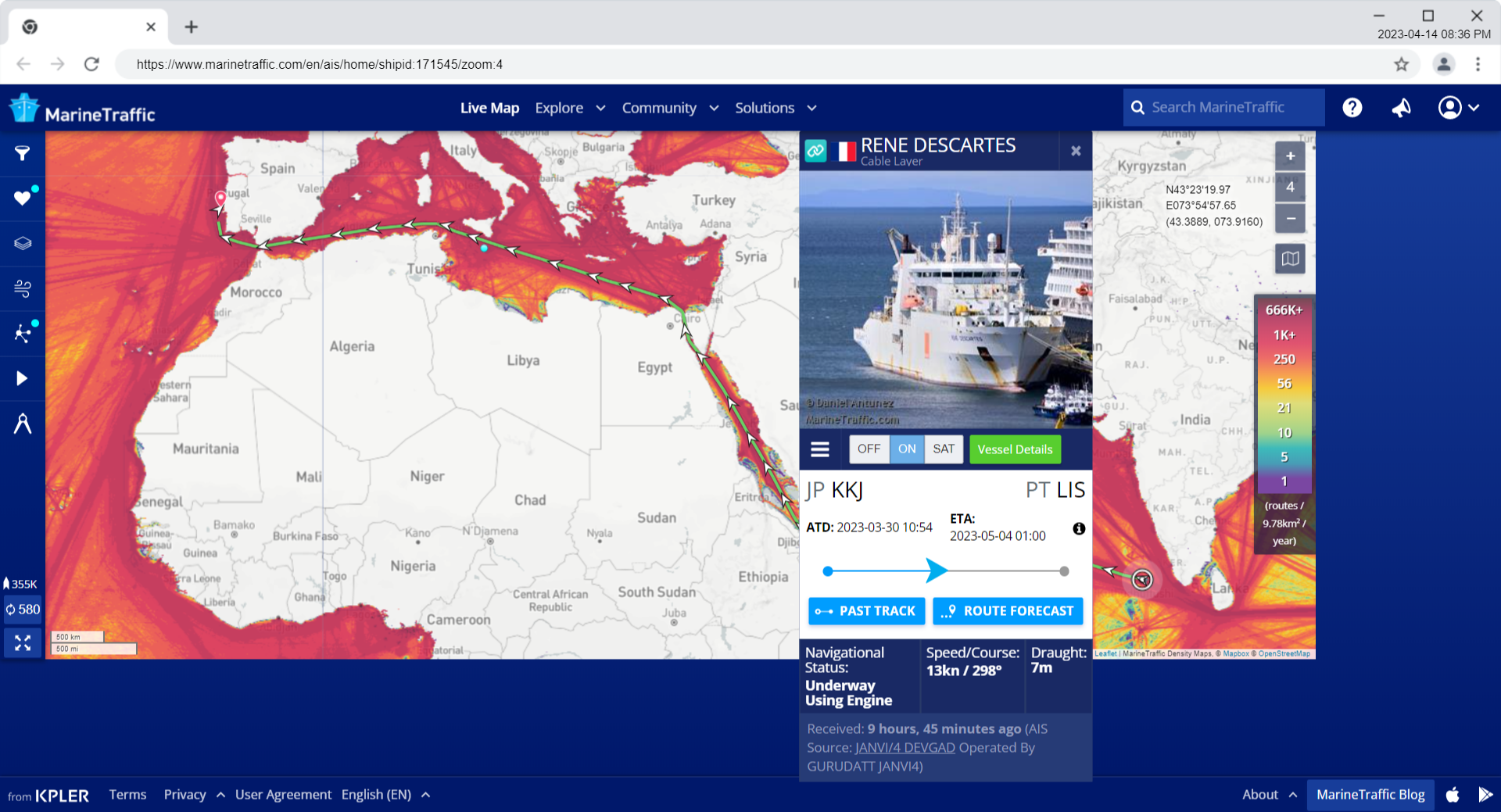Open the notifications megaphone icon
Viewport: 1501px width, 812px height.
click(1401, 108)
